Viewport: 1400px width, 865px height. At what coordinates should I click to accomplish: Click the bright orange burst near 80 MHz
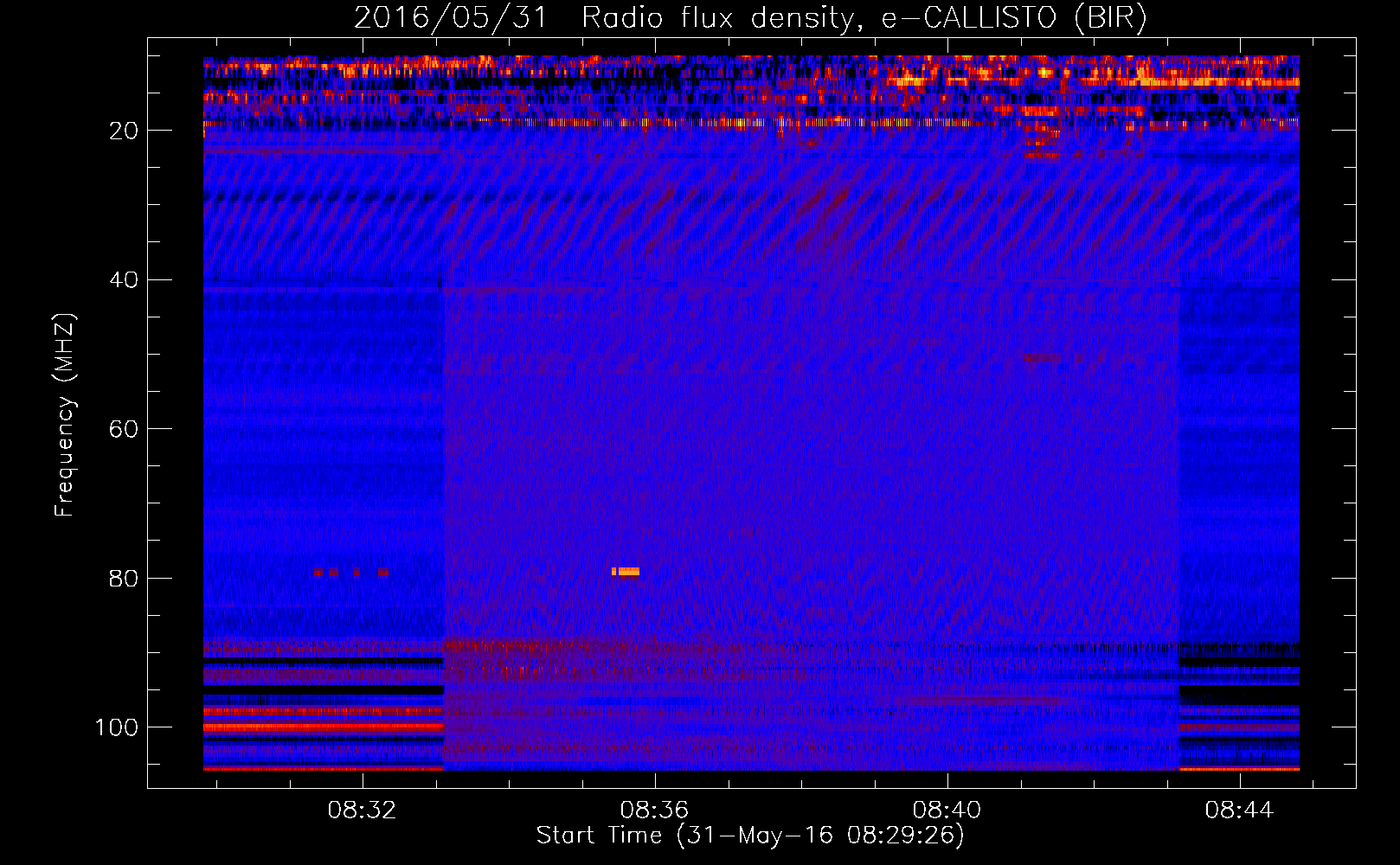(x=626, y=571)
